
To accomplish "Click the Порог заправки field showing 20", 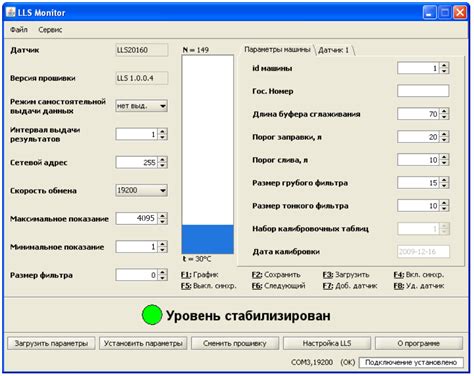I will 418,137.
